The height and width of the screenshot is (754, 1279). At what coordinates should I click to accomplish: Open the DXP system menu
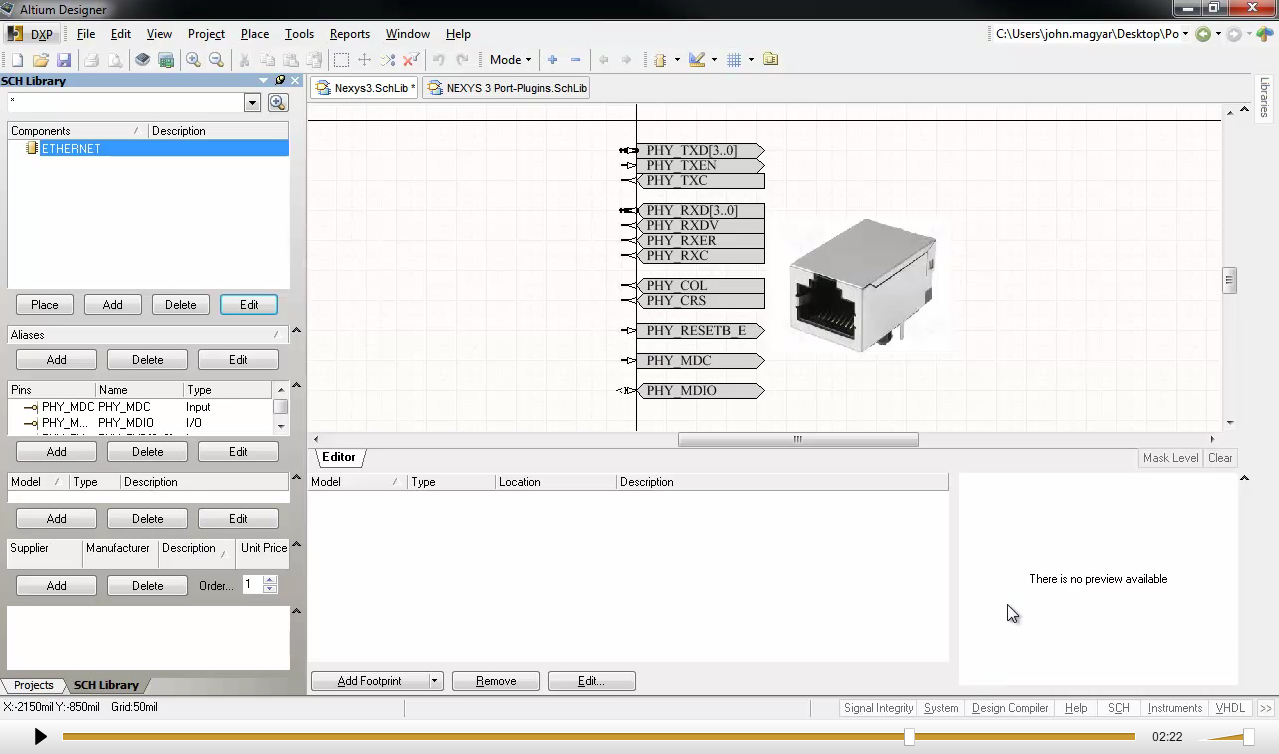[30, 34]
